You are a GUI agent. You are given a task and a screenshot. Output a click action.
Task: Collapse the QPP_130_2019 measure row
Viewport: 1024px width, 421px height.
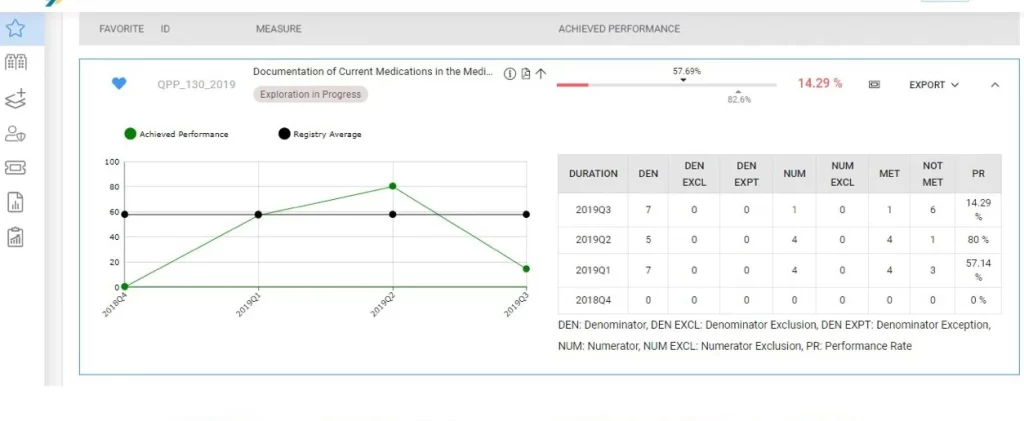tap(995, 85)
